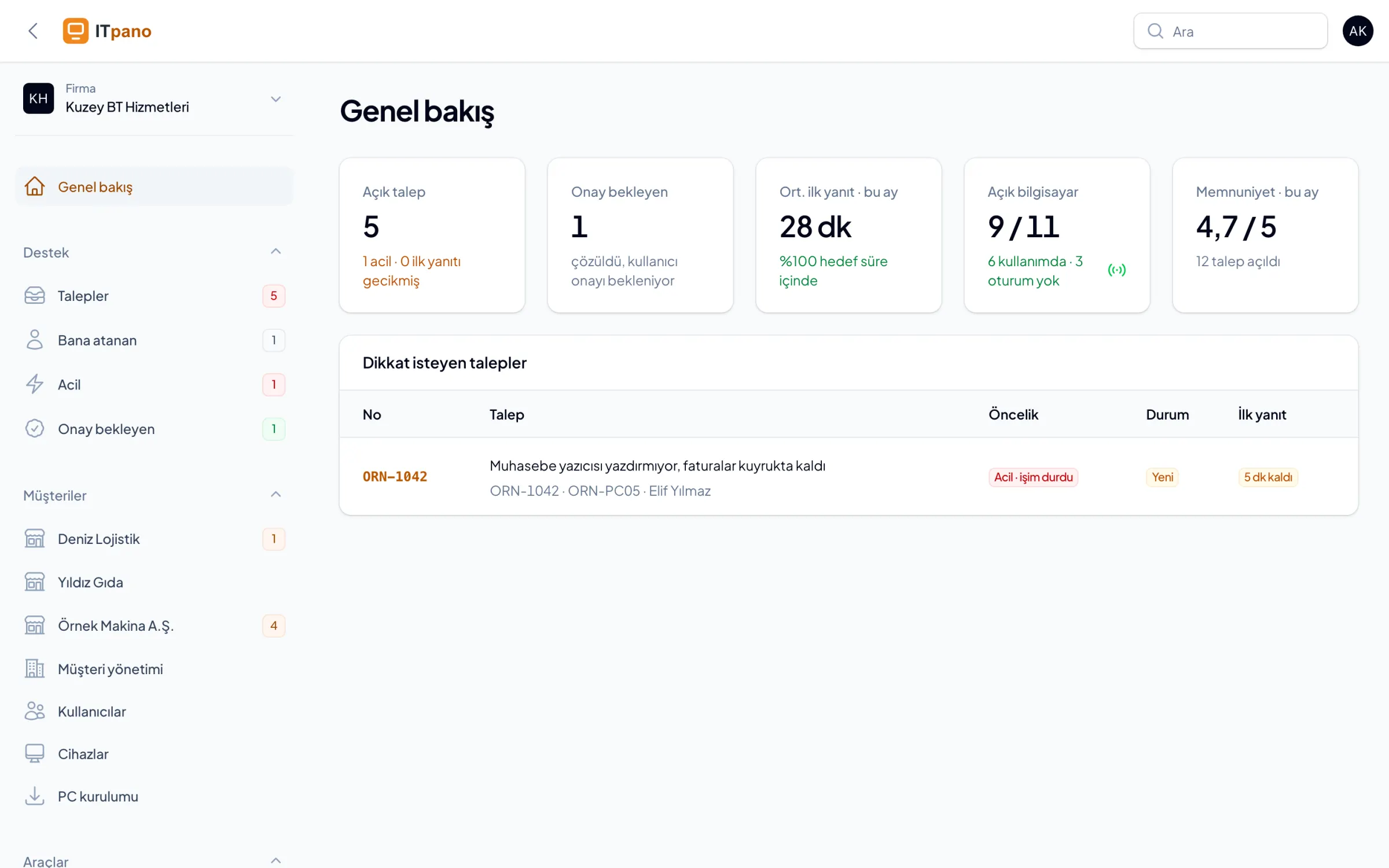Click the Yıldız Gıda store icon
Image resolution: width=1389 pixels, height=868 pixels.
coord(35,582)
